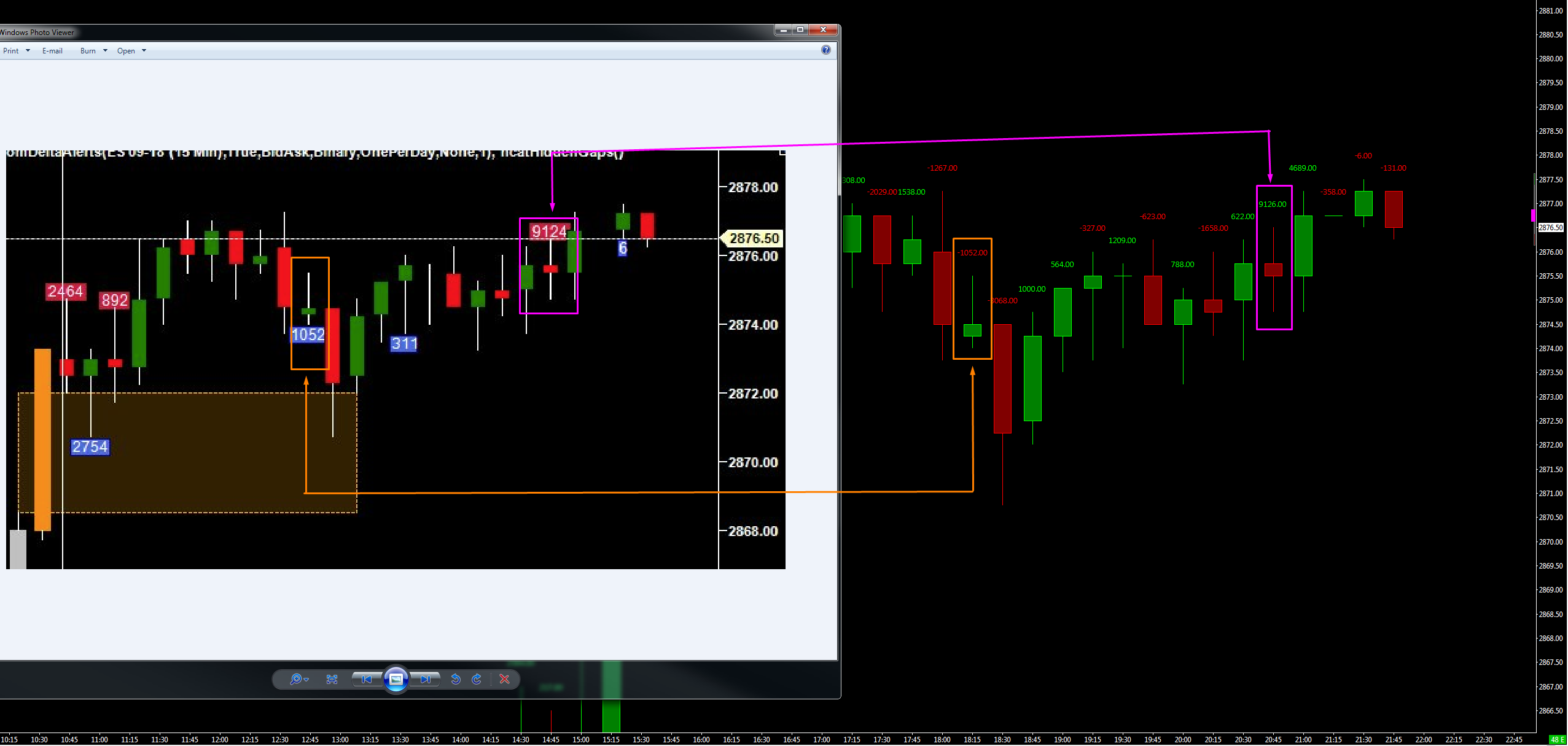Click the 4689.00 delta label
1568x746 pixels.
coord(1303,168)
